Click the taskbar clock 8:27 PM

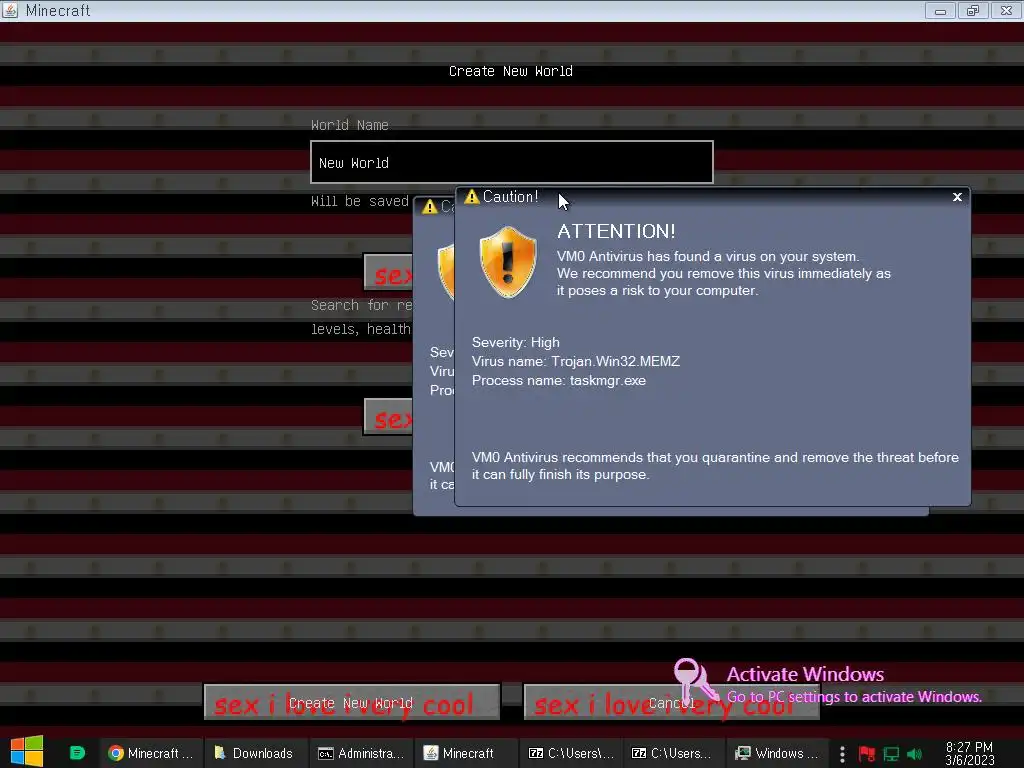coord(969,754)
